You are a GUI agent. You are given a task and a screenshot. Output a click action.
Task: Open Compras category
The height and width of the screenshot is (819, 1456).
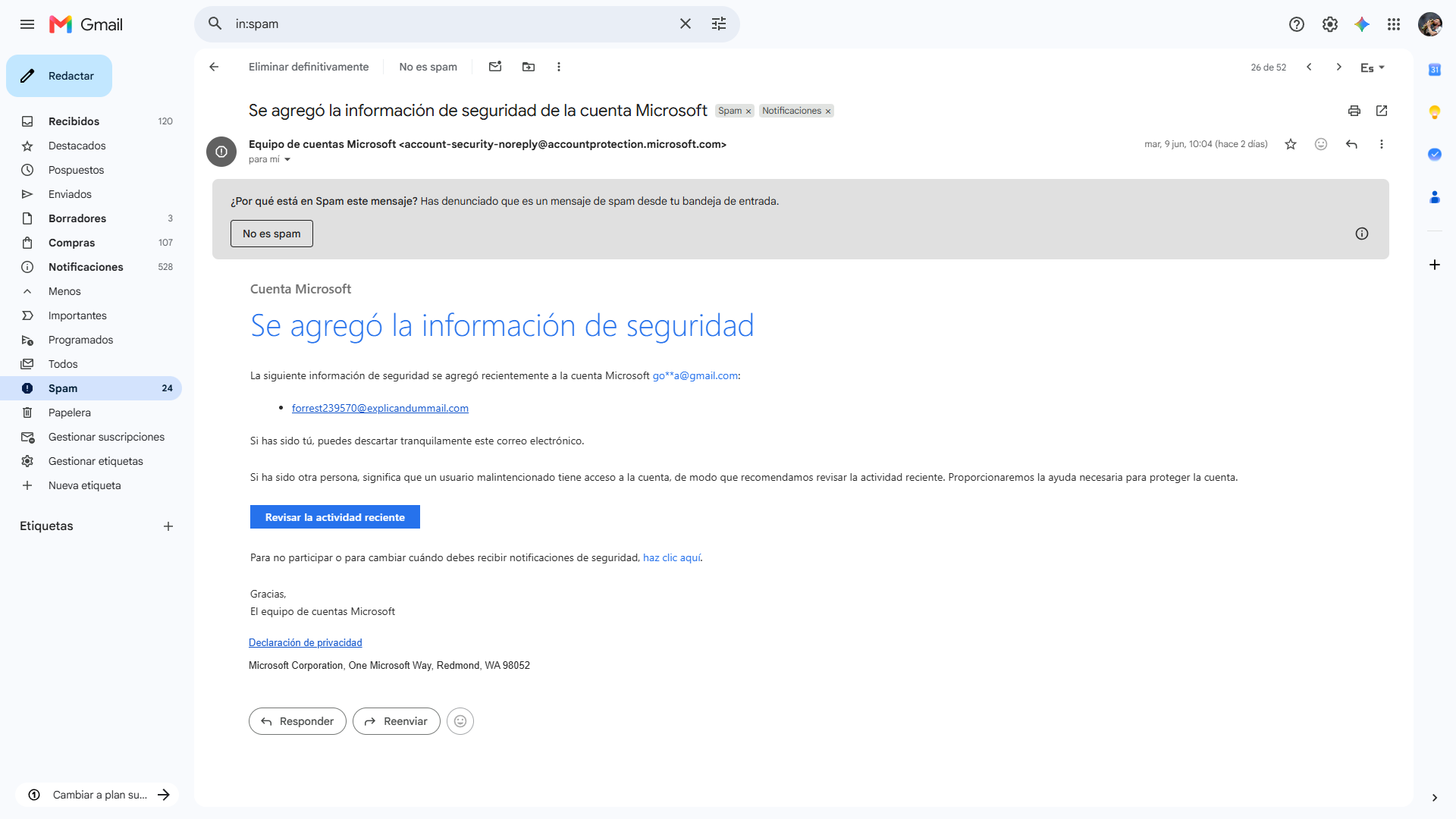tap(91, 243)
